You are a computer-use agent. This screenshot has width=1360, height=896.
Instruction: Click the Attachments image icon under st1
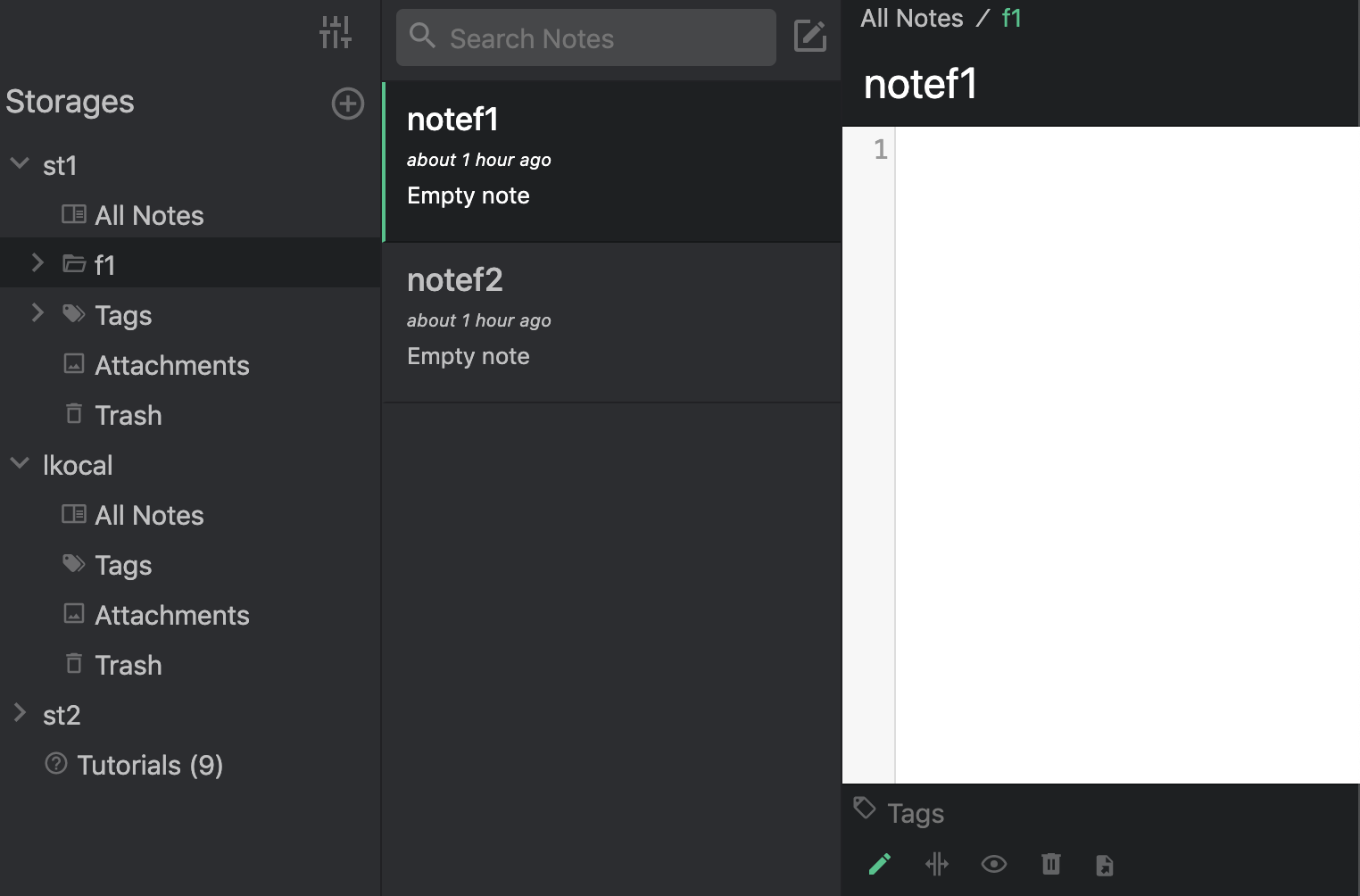pyautogui.click(x=74, y=364)
